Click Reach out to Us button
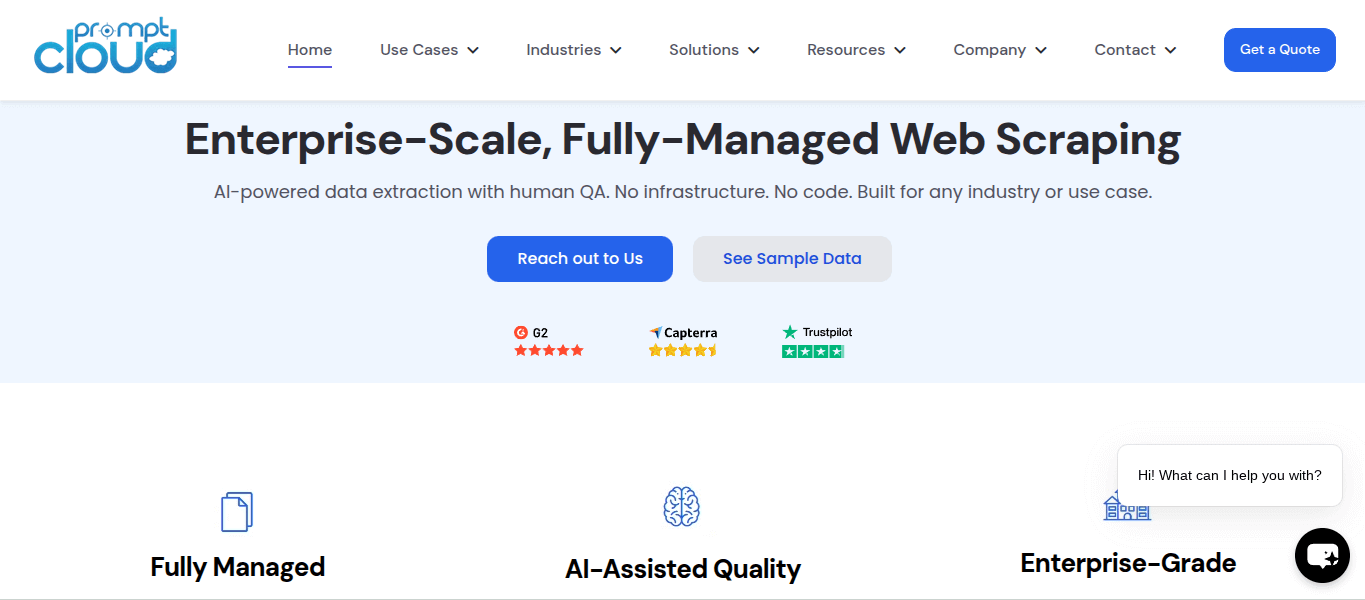Viewport: 1365px width, 600px height. [x=580, y=259]
